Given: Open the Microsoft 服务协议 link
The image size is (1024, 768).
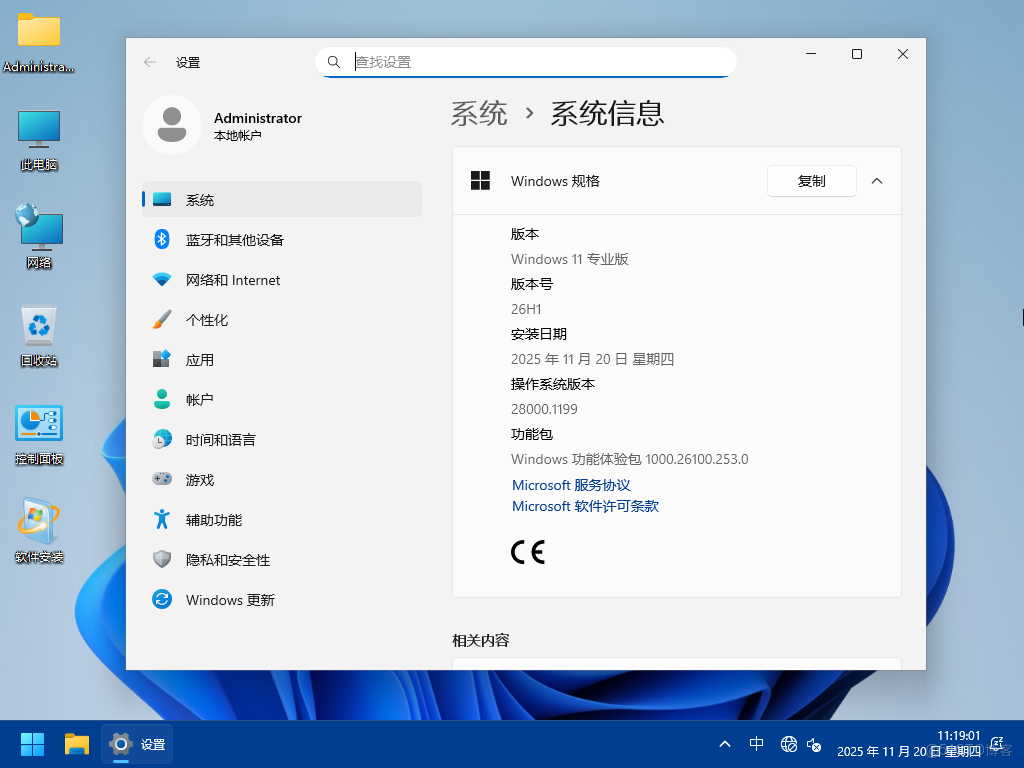Looking at the screenshot, I should point(570,485).
